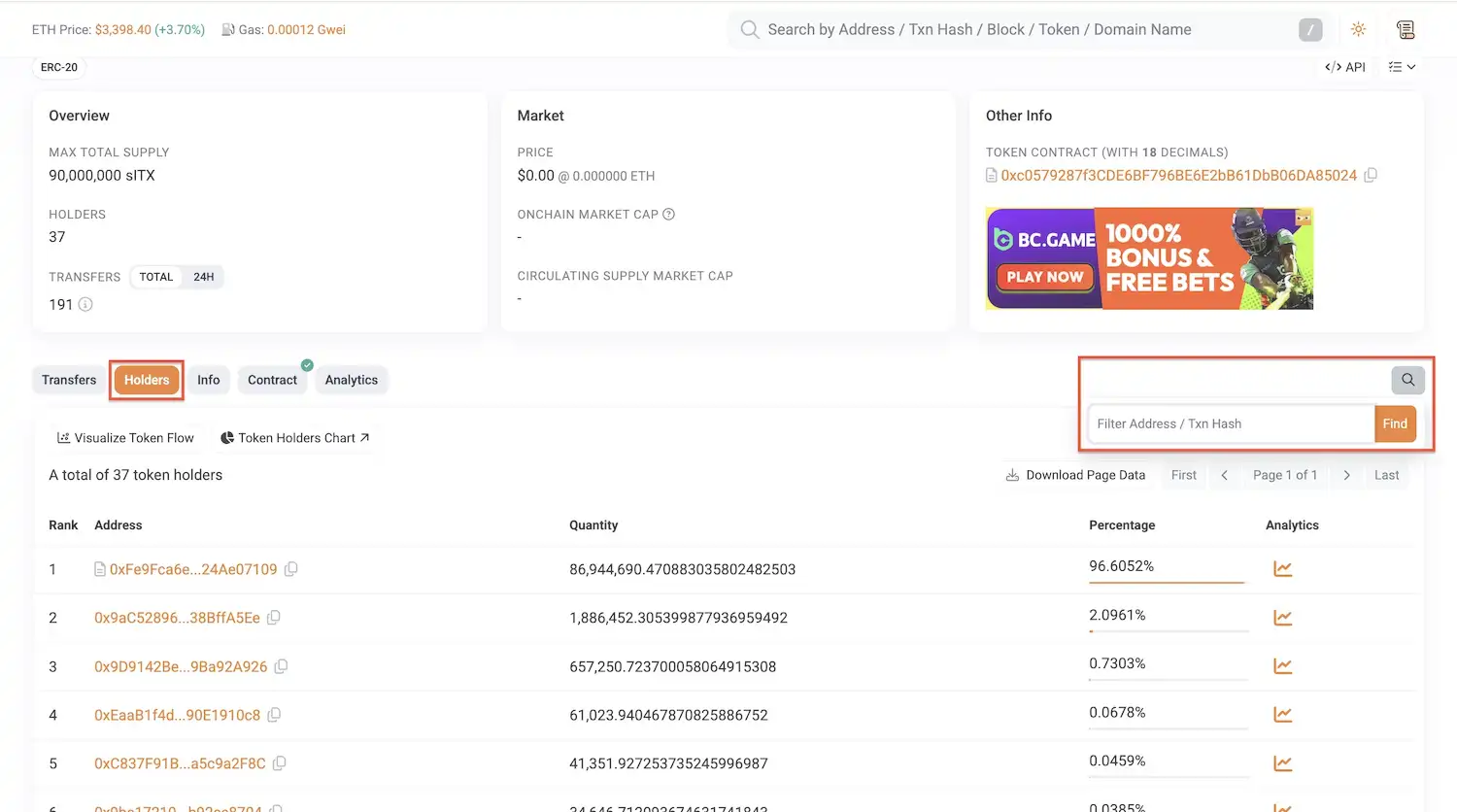The image size is (1457, 812).
Task: Toggle light/dark theme via the sun icon
Action: (x=1358, y=29)
